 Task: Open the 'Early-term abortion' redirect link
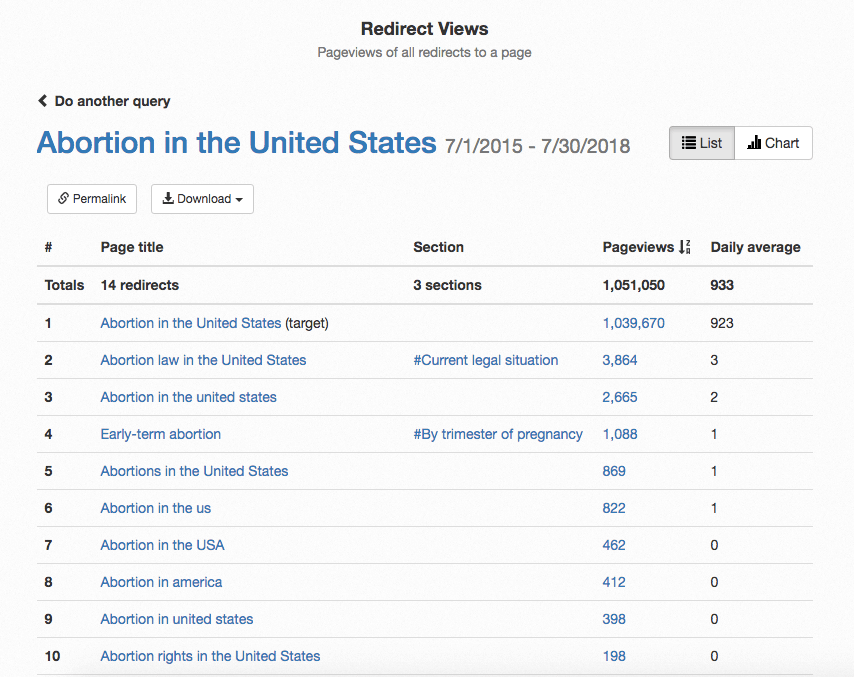tap(160, 434)
